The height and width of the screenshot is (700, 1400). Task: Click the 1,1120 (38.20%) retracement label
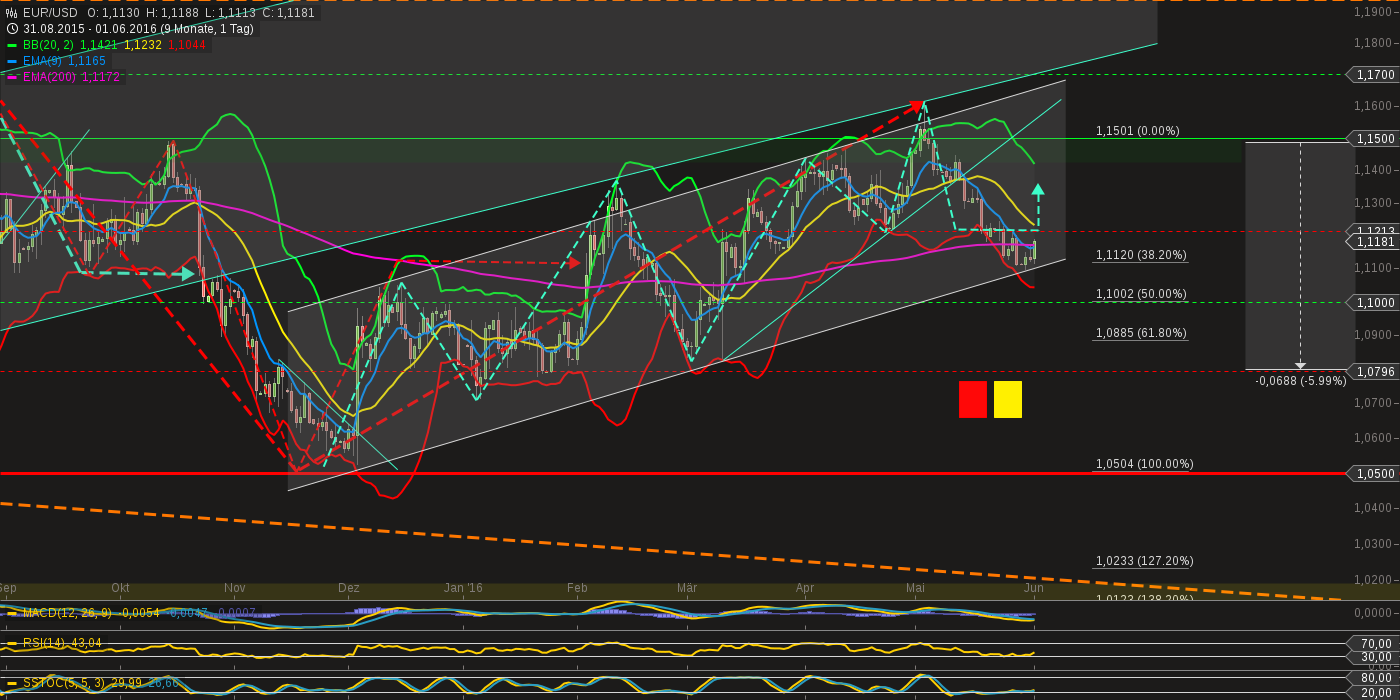(x=1139, y=255)
